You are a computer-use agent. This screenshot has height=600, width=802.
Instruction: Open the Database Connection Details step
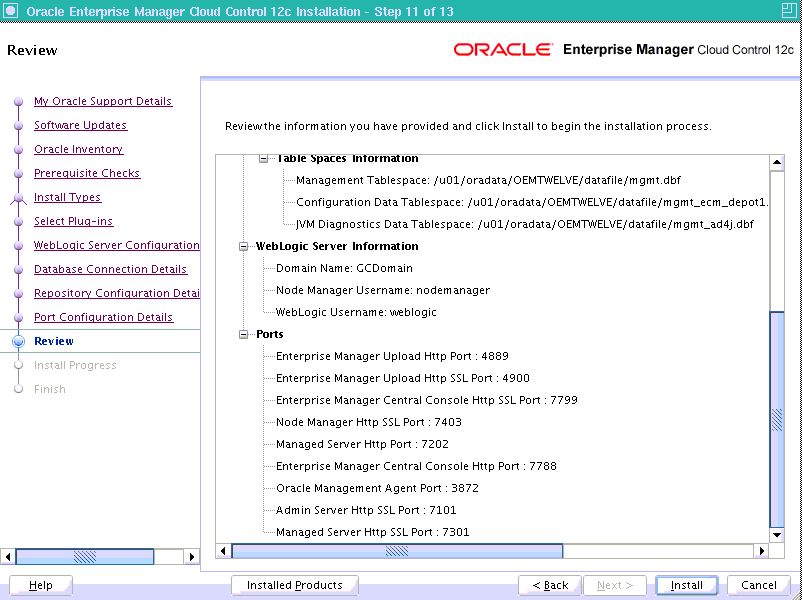[x=110, y=269]
